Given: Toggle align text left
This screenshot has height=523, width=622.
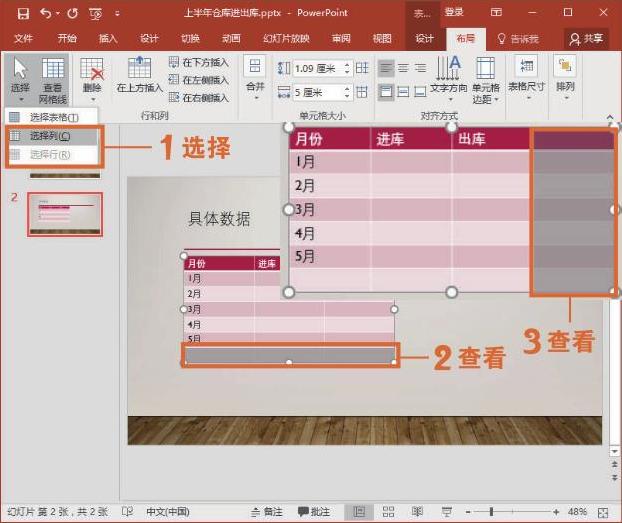Looking at the screenshot, I should pos(386,68).
